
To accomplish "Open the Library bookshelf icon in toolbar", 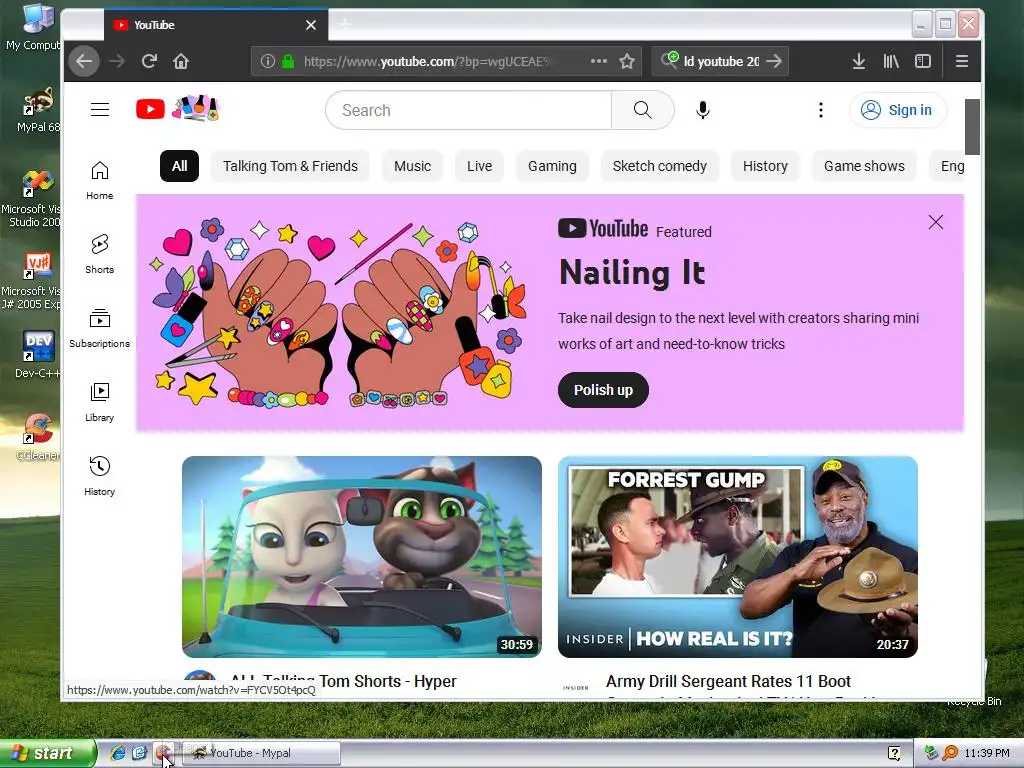I will [x=891, y=61].
